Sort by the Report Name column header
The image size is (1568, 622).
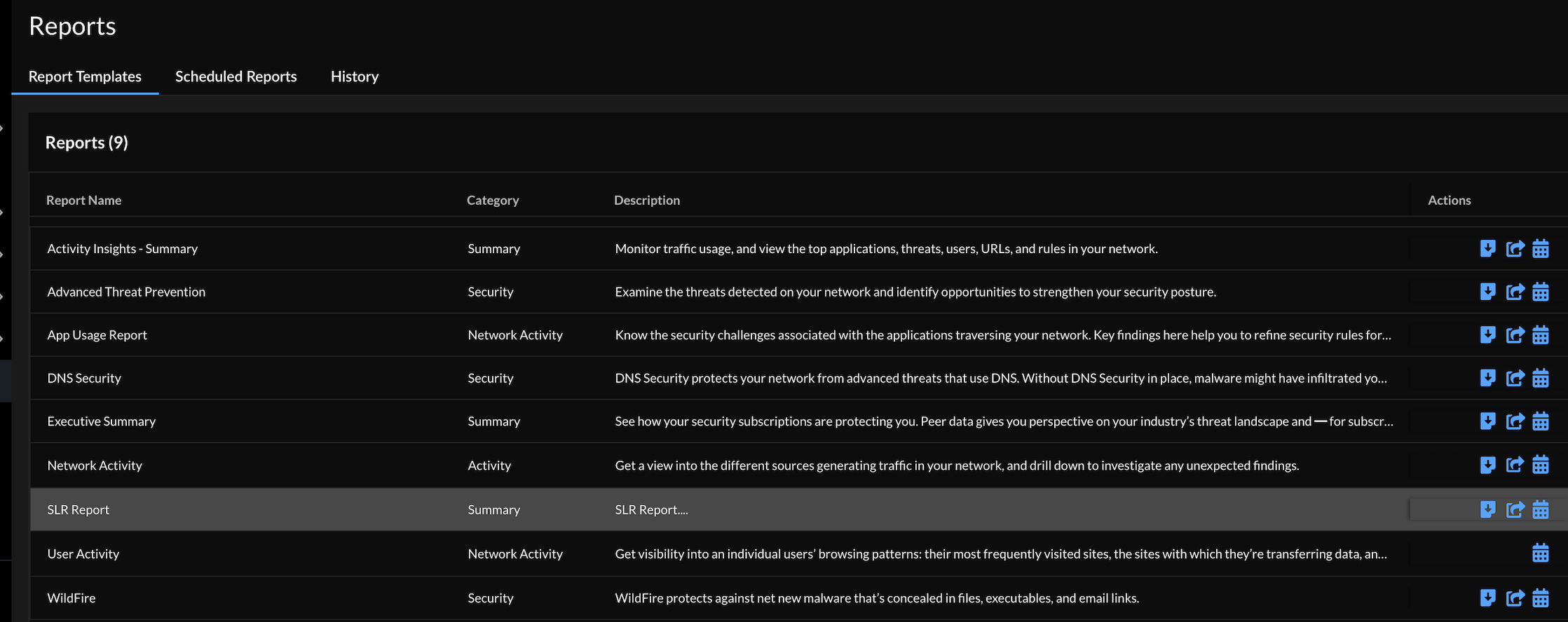point(83,201)
